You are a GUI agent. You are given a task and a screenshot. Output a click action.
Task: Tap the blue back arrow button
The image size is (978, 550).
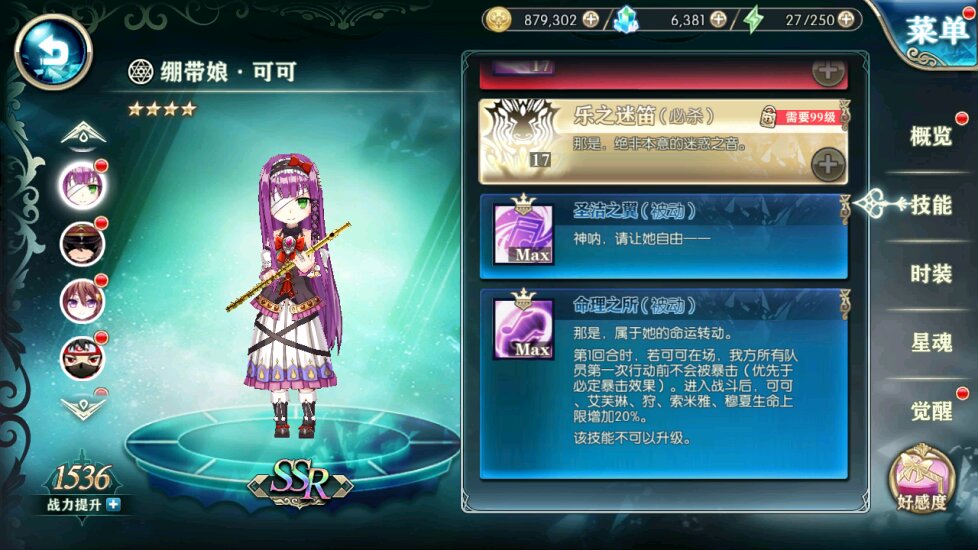[54, 52]
